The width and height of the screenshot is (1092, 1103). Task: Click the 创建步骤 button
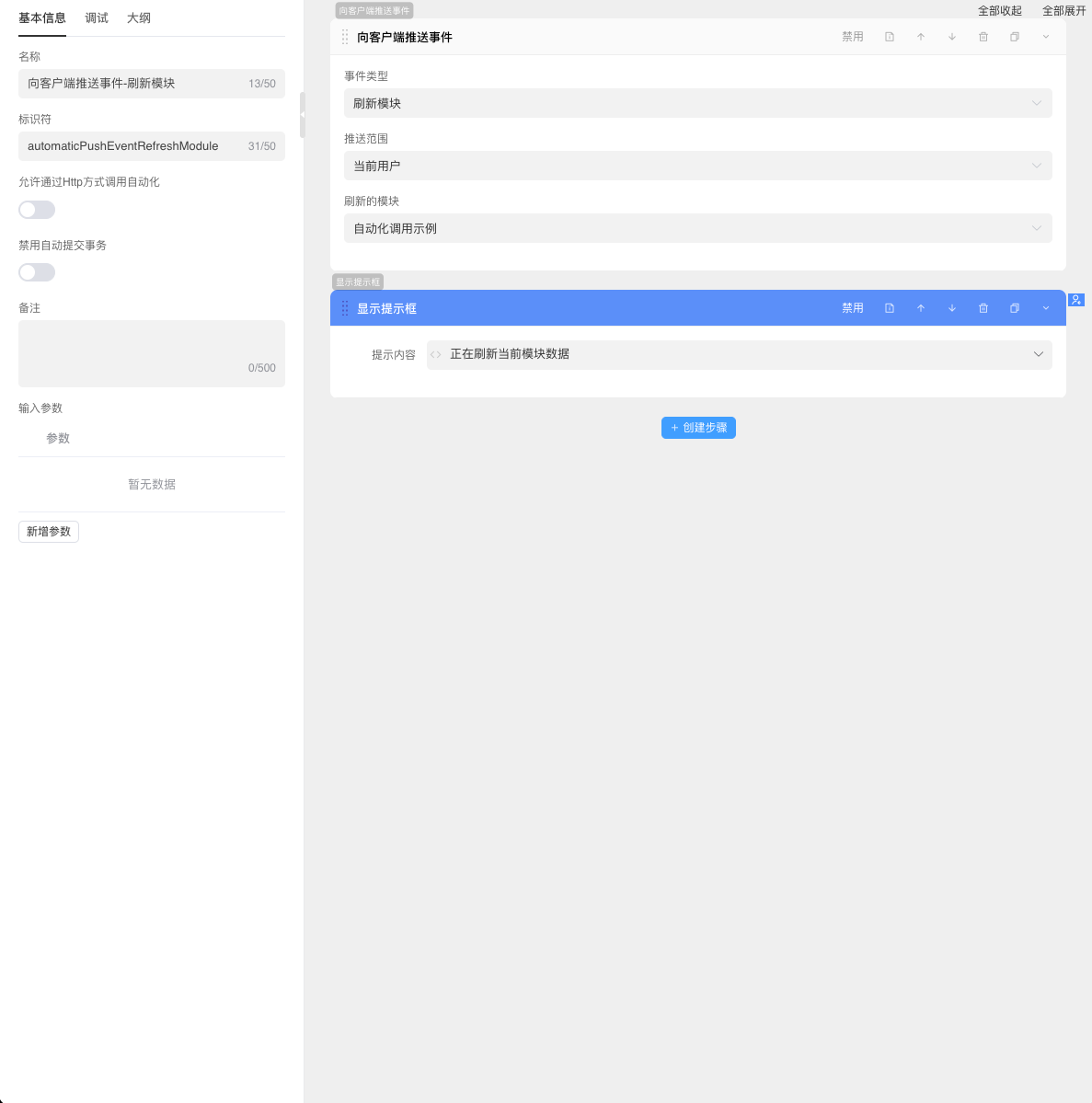698,427
